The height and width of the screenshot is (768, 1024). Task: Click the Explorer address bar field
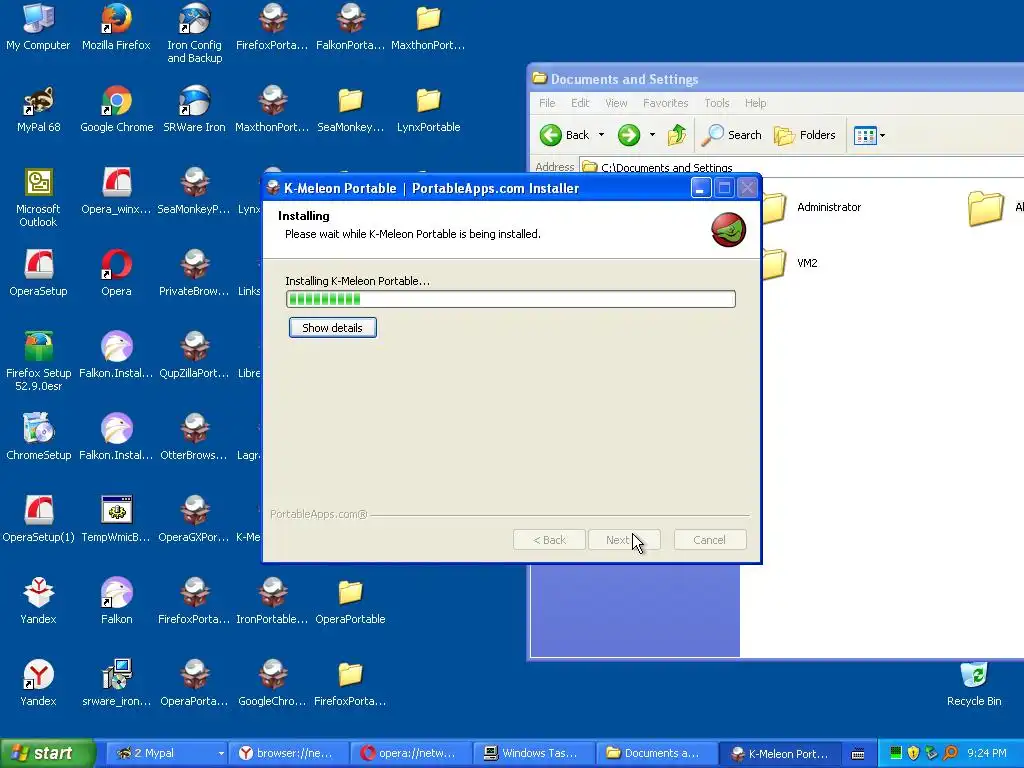[x=801, y=167]
